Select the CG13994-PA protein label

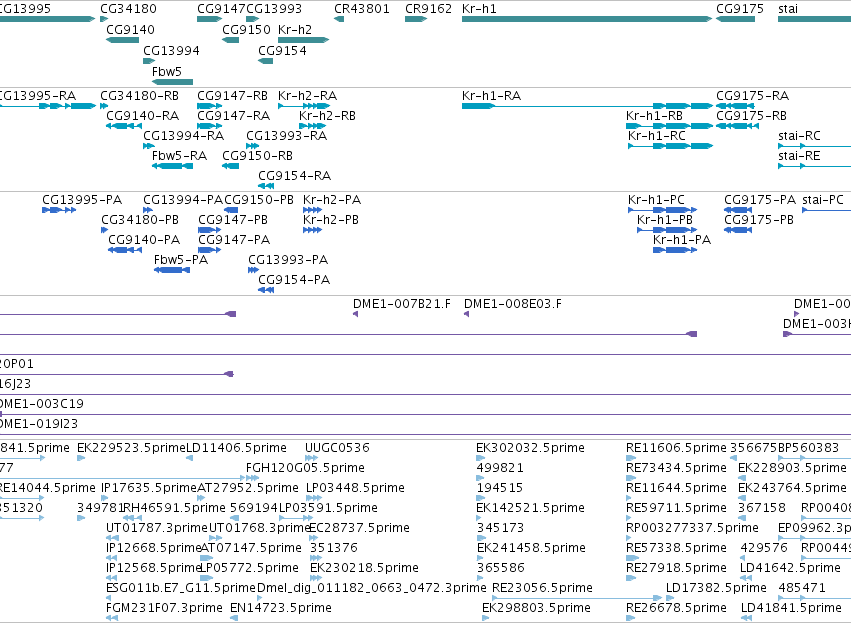tap(183, 200)
